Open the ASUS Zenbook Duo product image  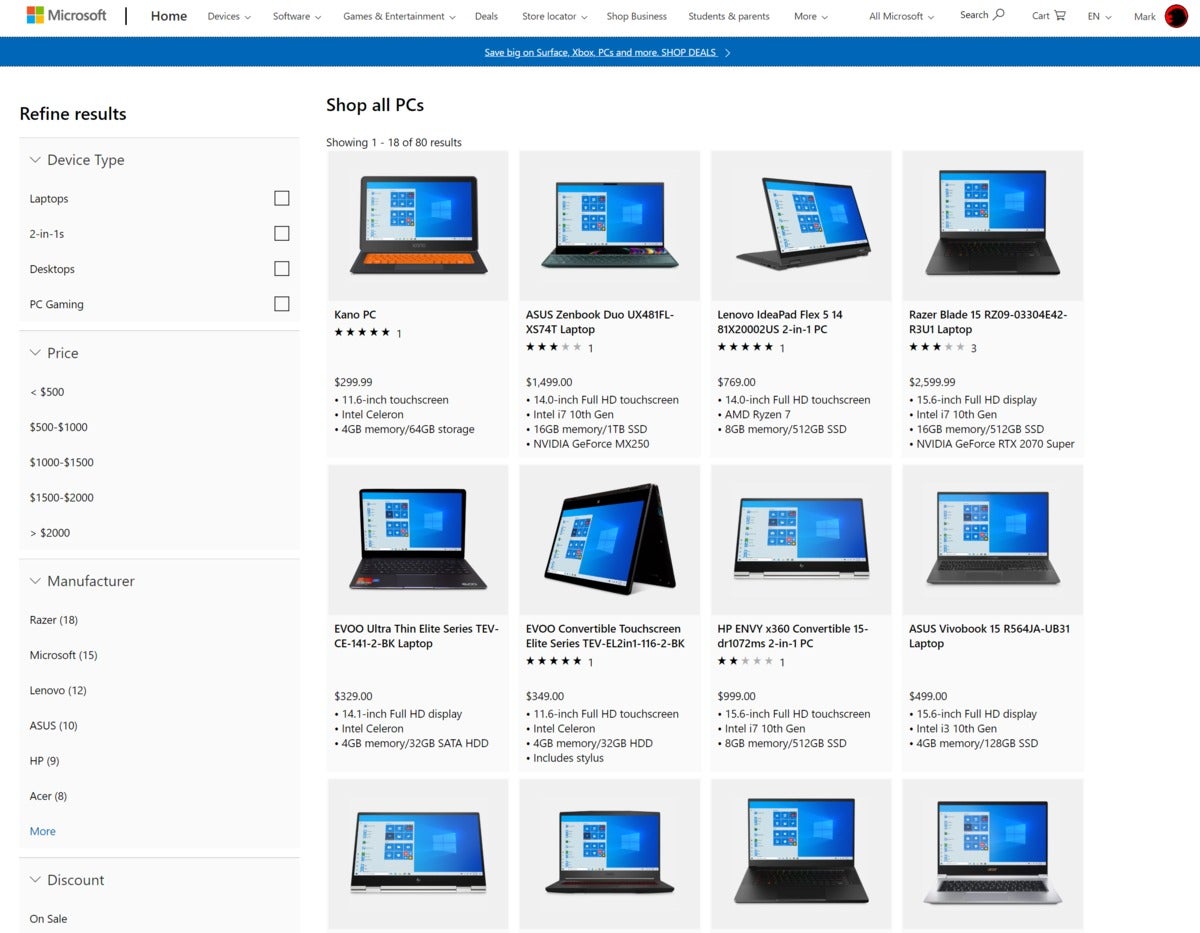[610, 226]
